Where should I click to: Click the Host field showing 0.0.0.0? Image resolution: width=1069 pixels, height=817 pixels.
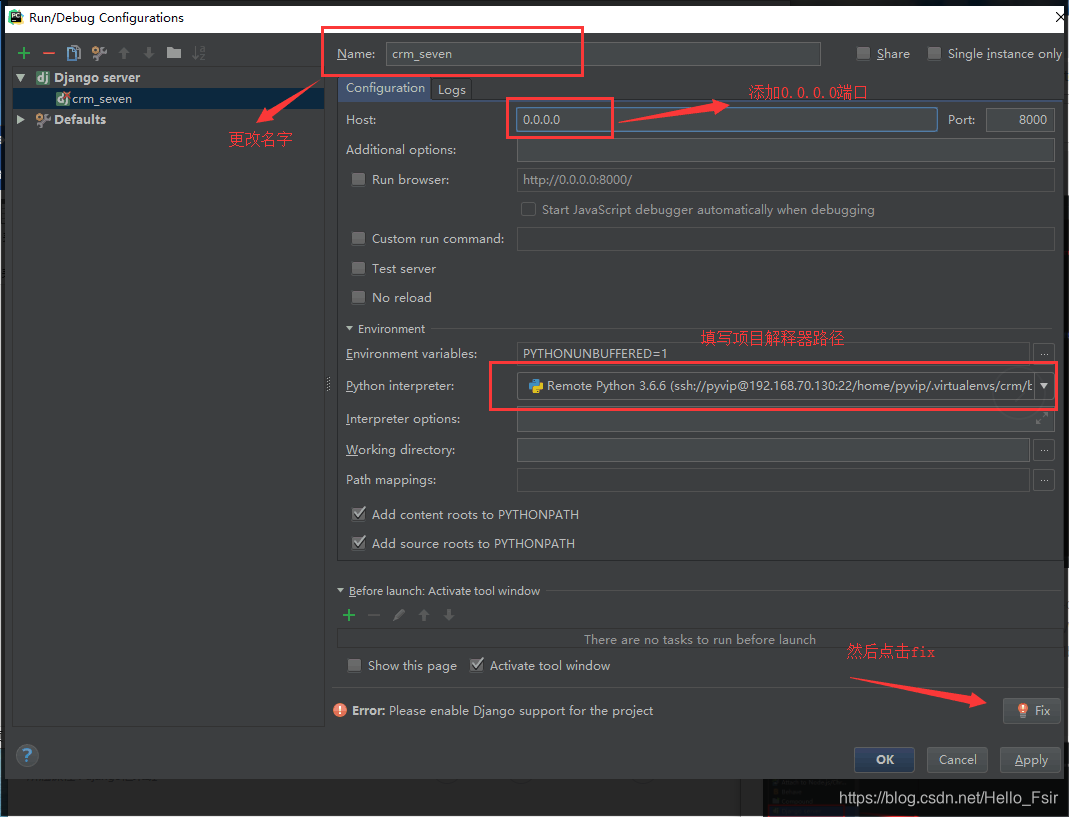tap(726, 119)
